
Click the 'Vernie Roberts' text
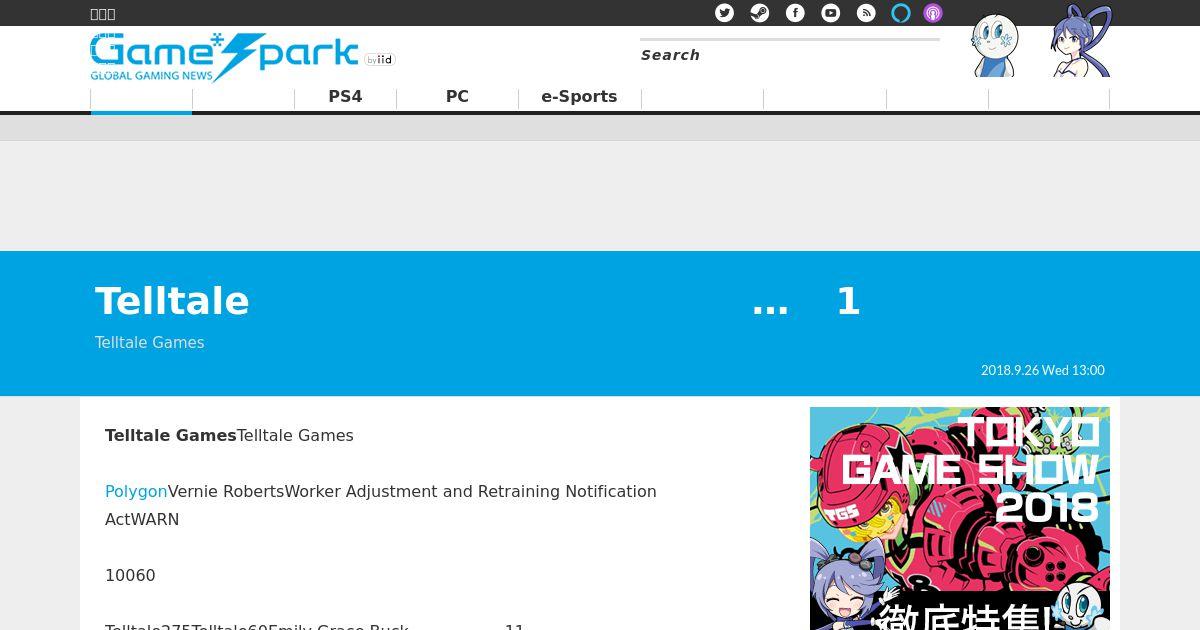226,491
